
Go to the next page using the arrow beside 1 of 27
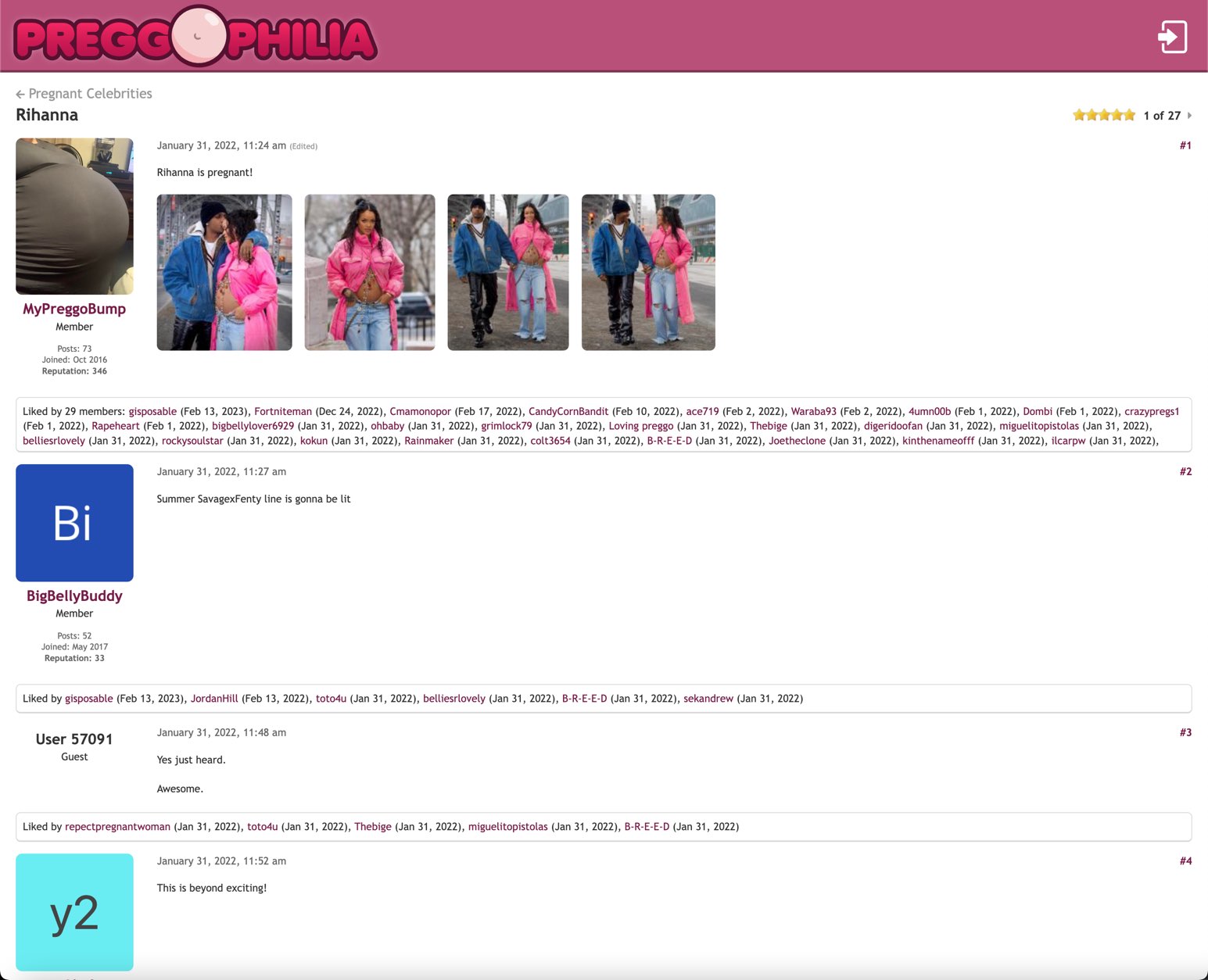(1189, 115)
